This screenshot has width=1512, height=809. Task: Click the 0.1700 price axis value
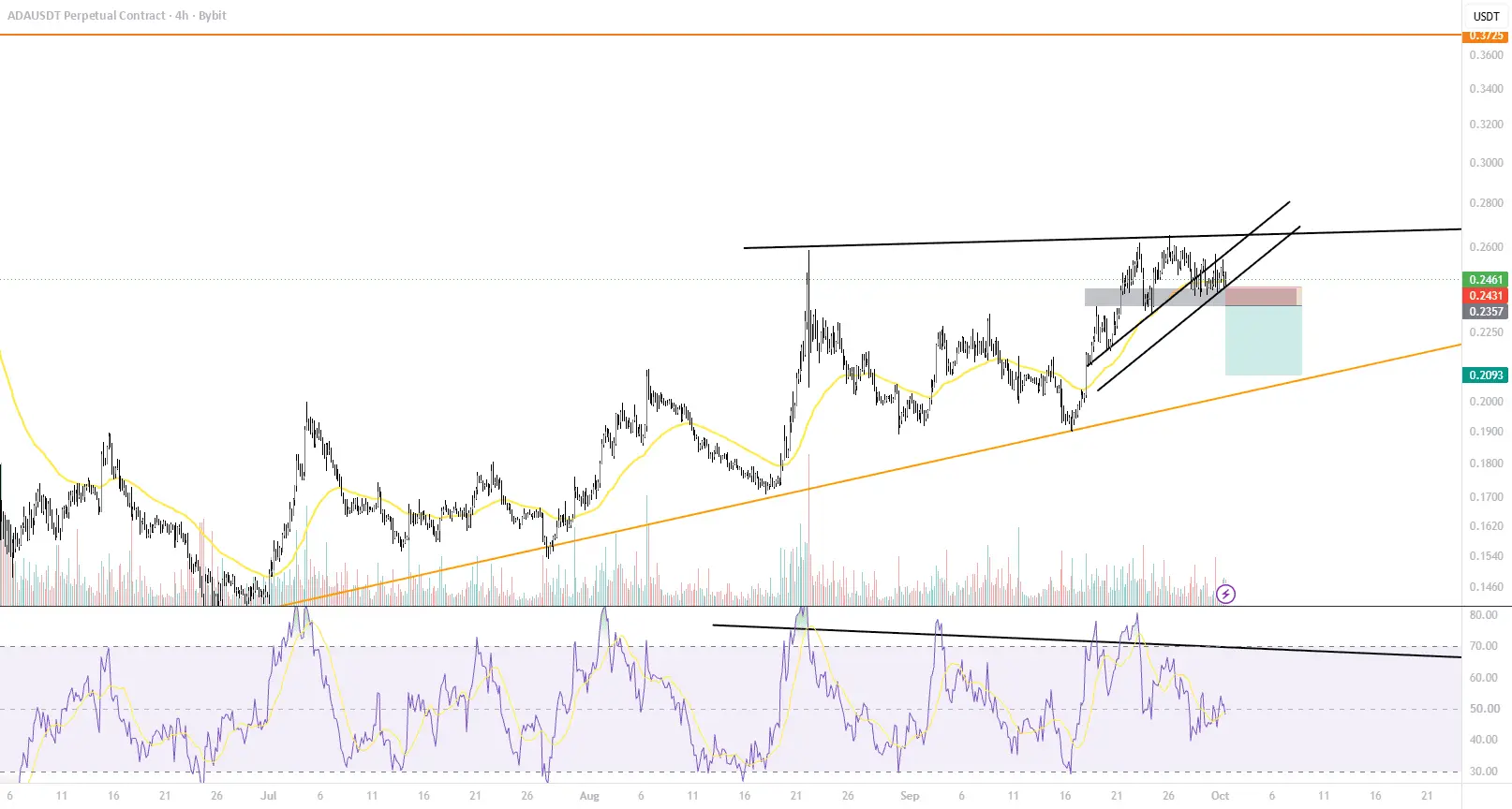point(1486,496)
